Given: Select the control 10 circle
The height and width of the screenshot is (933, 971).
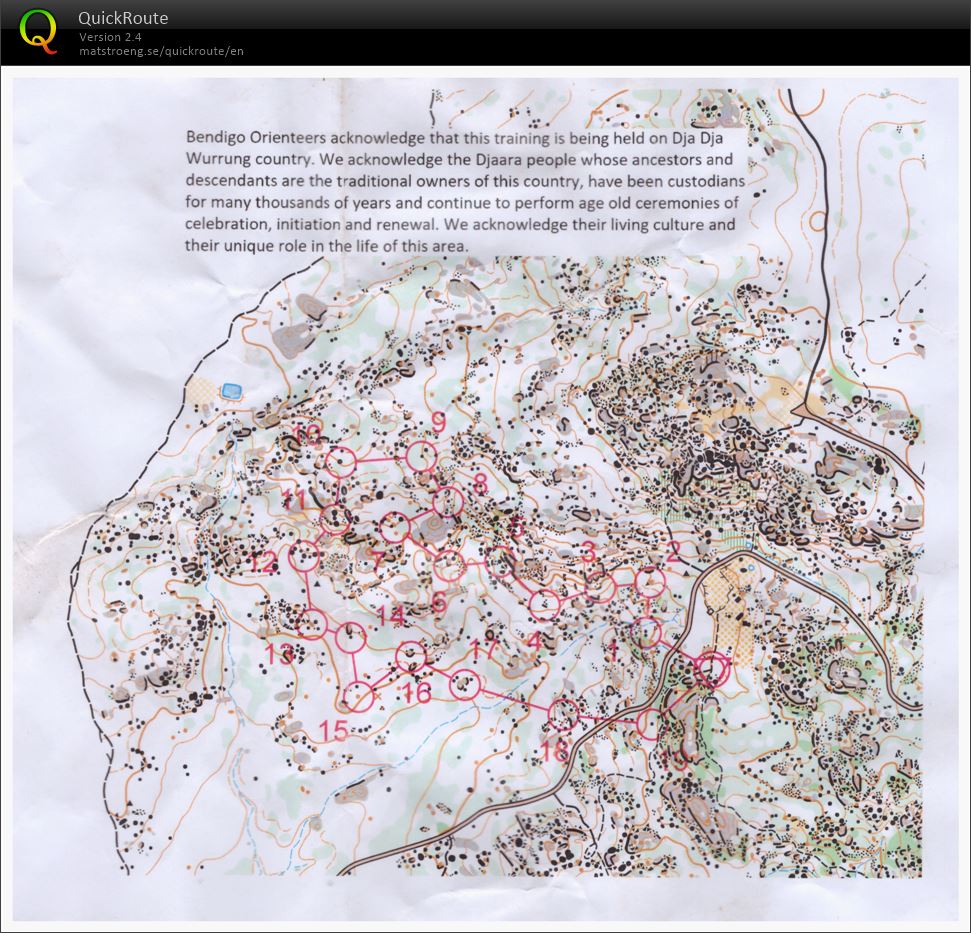Looking at the screenshot, I should [x=341, y=461].
